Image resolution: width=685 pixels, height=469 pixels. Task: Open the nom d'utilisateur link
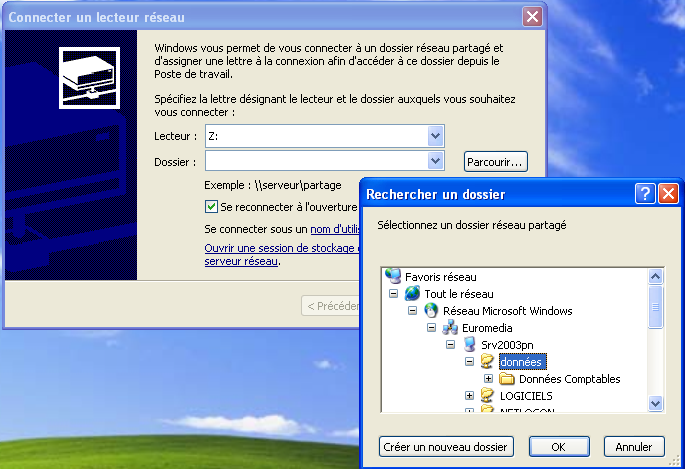click(x=335, y=229)
